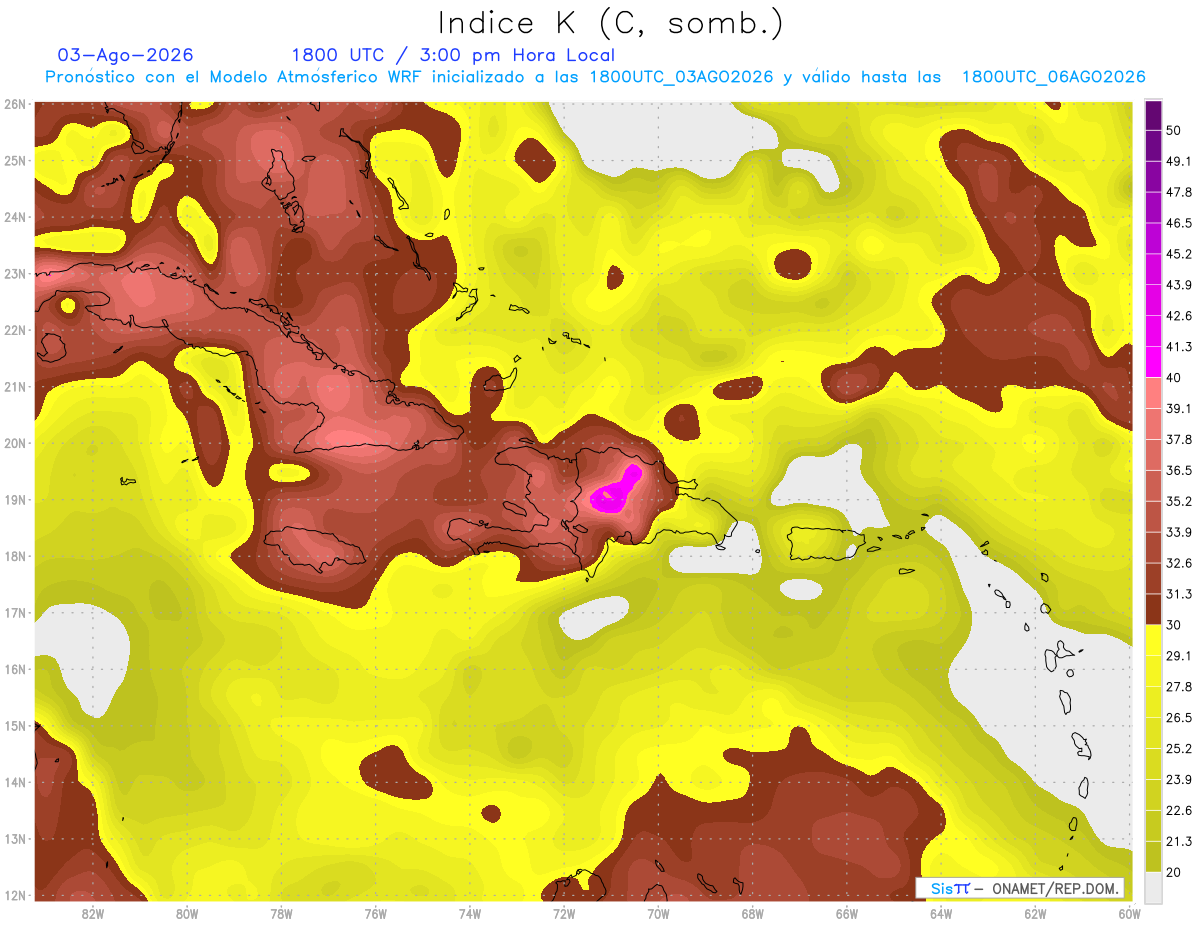Click the Puerto Rico island outline
1200x927 pixels.
(x=826, y=543)
